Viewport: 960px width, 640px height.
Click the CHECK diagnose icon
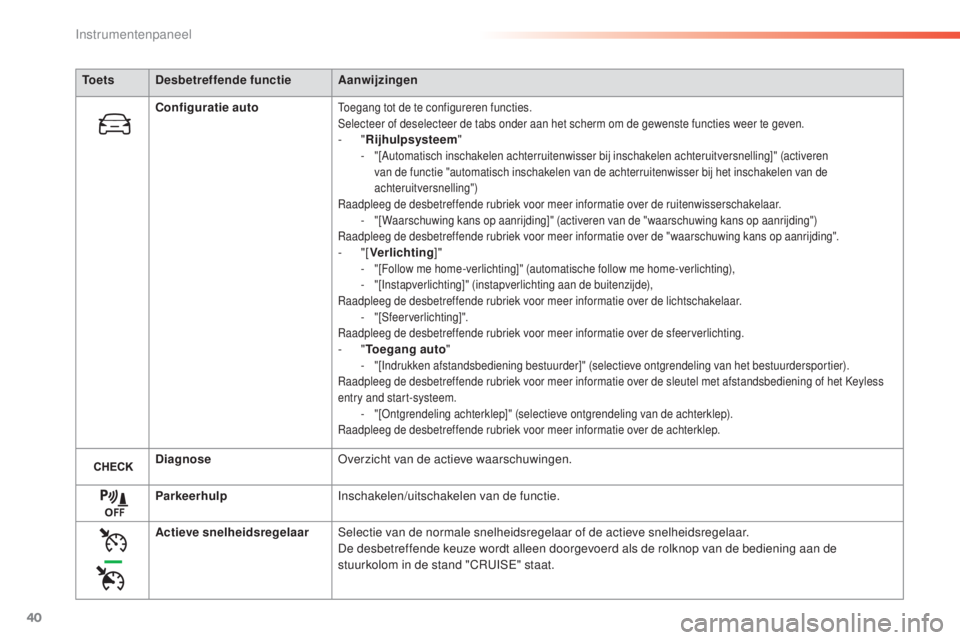(113, 467)
